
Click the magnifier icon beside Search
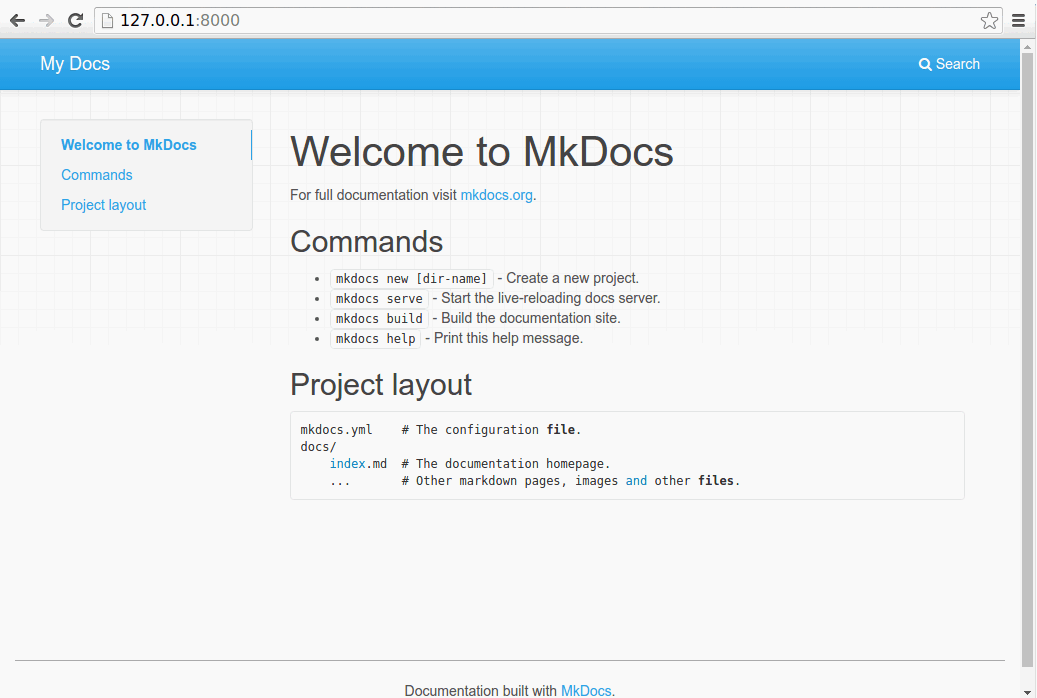[x=925, y=64]
